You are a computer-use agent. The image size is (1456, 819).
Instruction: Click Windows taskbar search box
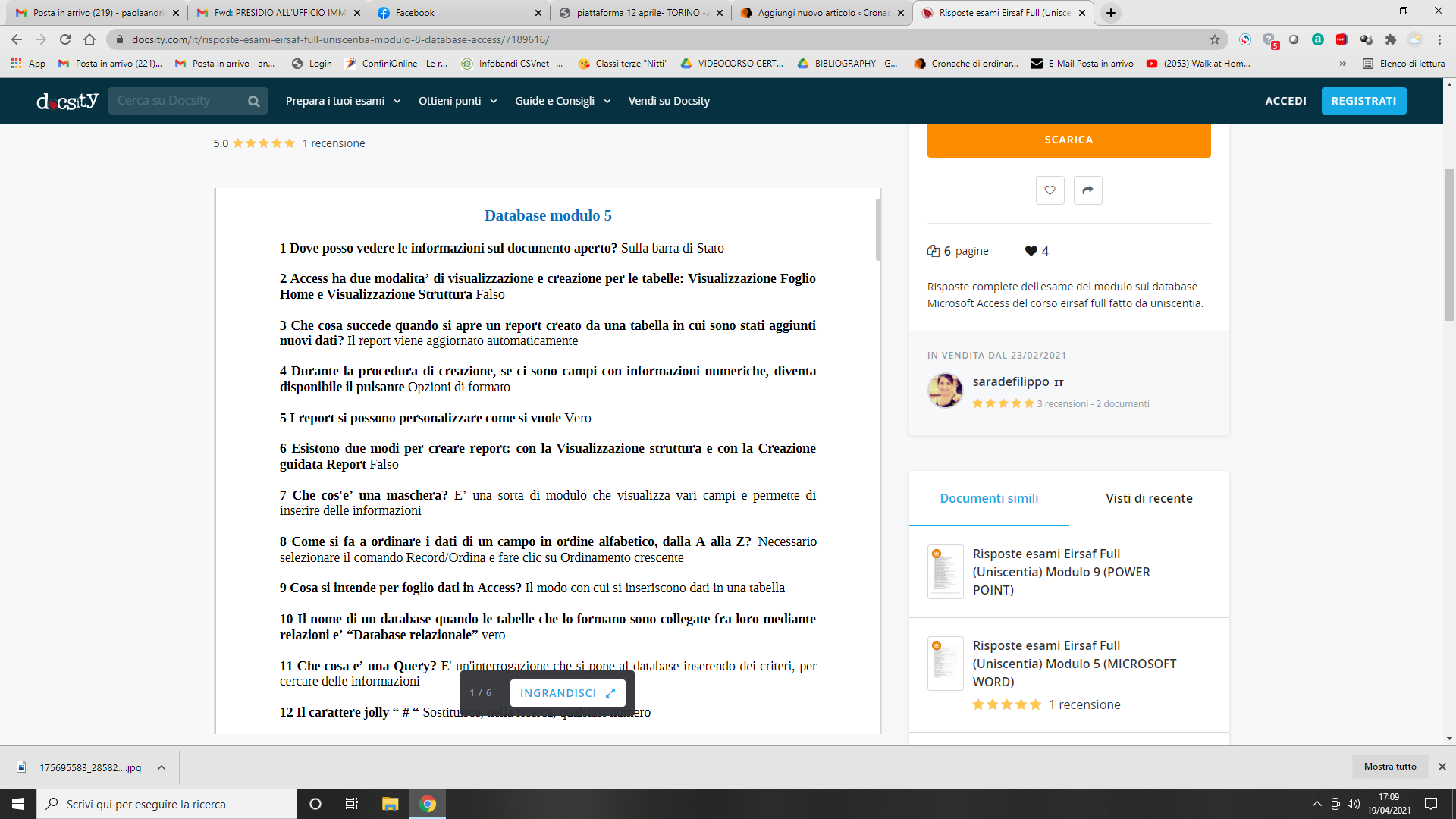167,804
